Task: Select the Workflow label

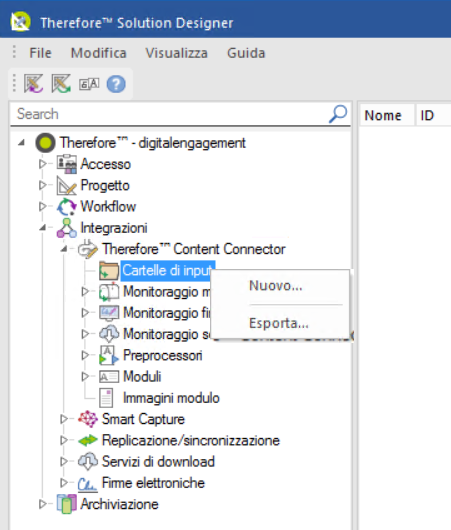Action: click(x=108, y=207)
